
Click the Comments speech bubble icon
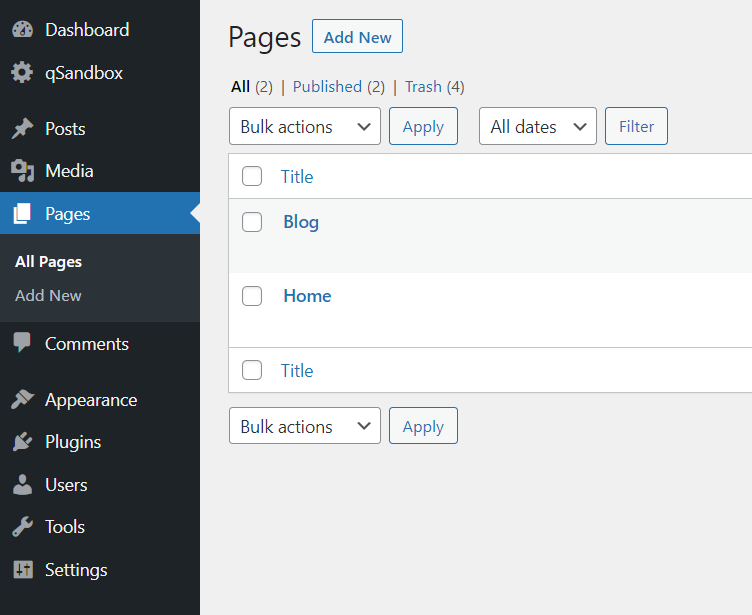click(22, 343)
